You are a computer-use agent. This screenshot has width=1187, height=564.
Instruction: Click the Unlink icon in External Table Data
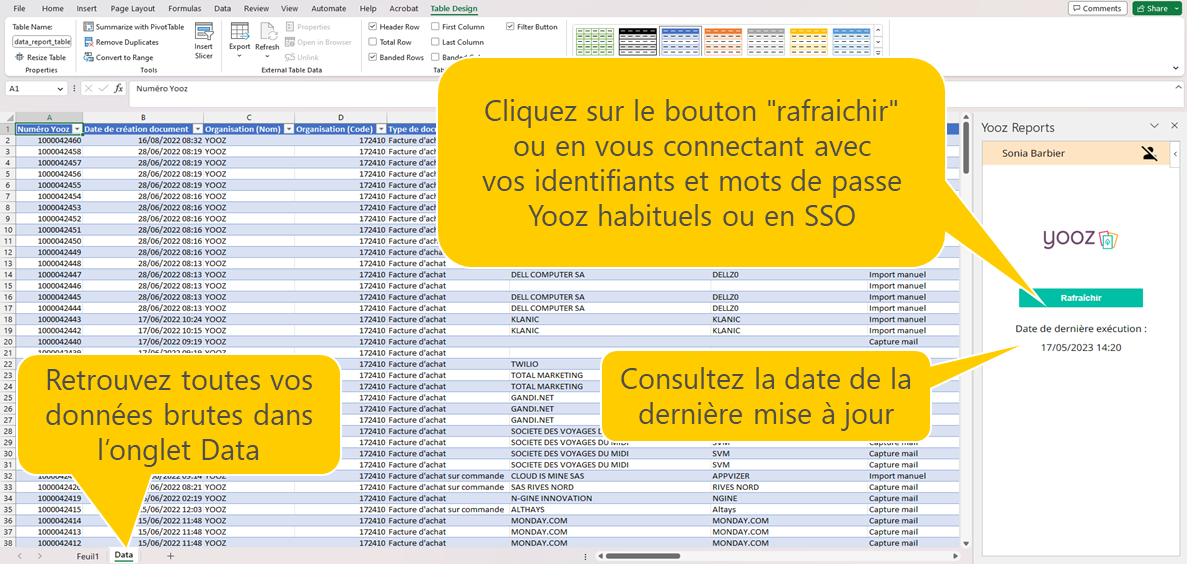coord(290,58)
